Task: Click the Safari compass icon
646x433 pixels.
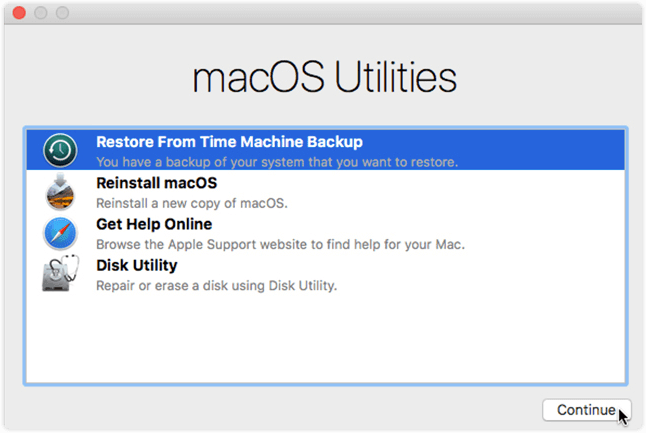Action: click(60, 234)
